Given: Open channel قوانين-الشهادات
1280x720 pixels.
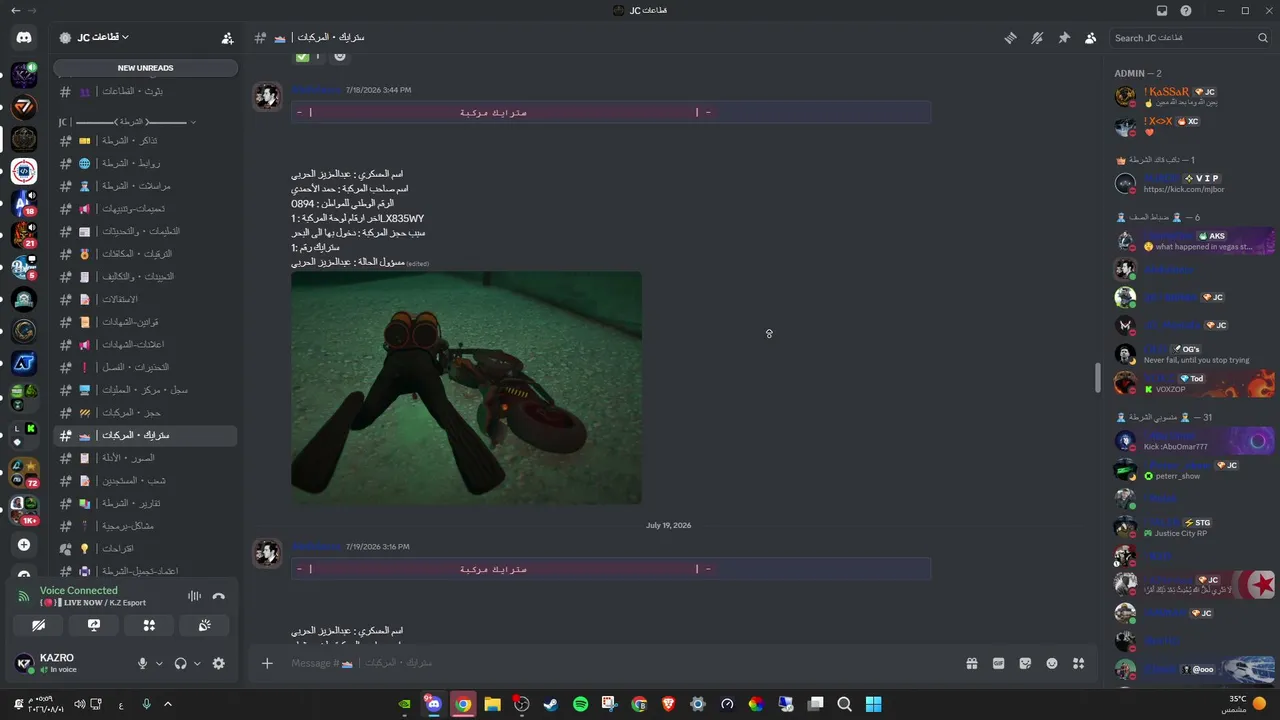Looking at the screenshot, I should tap(146, 322).
